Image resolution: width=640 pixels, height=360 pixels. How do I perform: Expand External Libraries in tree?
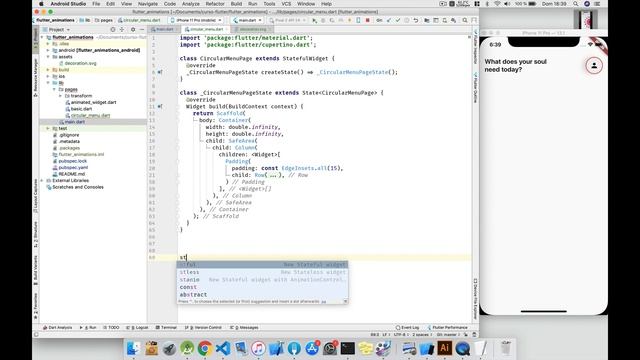click(x=42, y=180)
